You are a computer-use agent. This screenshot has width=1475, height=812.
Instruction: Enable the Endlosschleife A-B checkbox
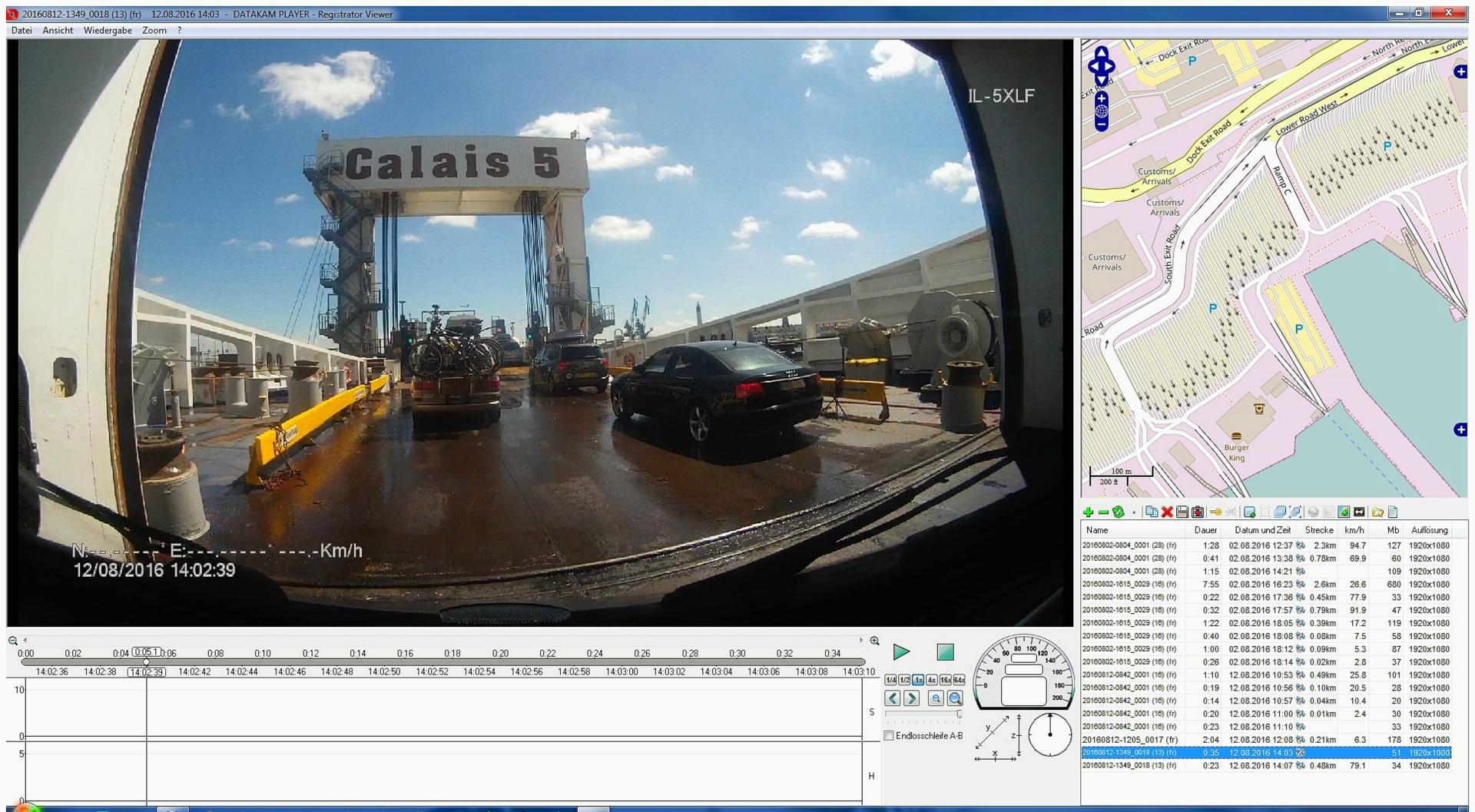pos(889,736)
